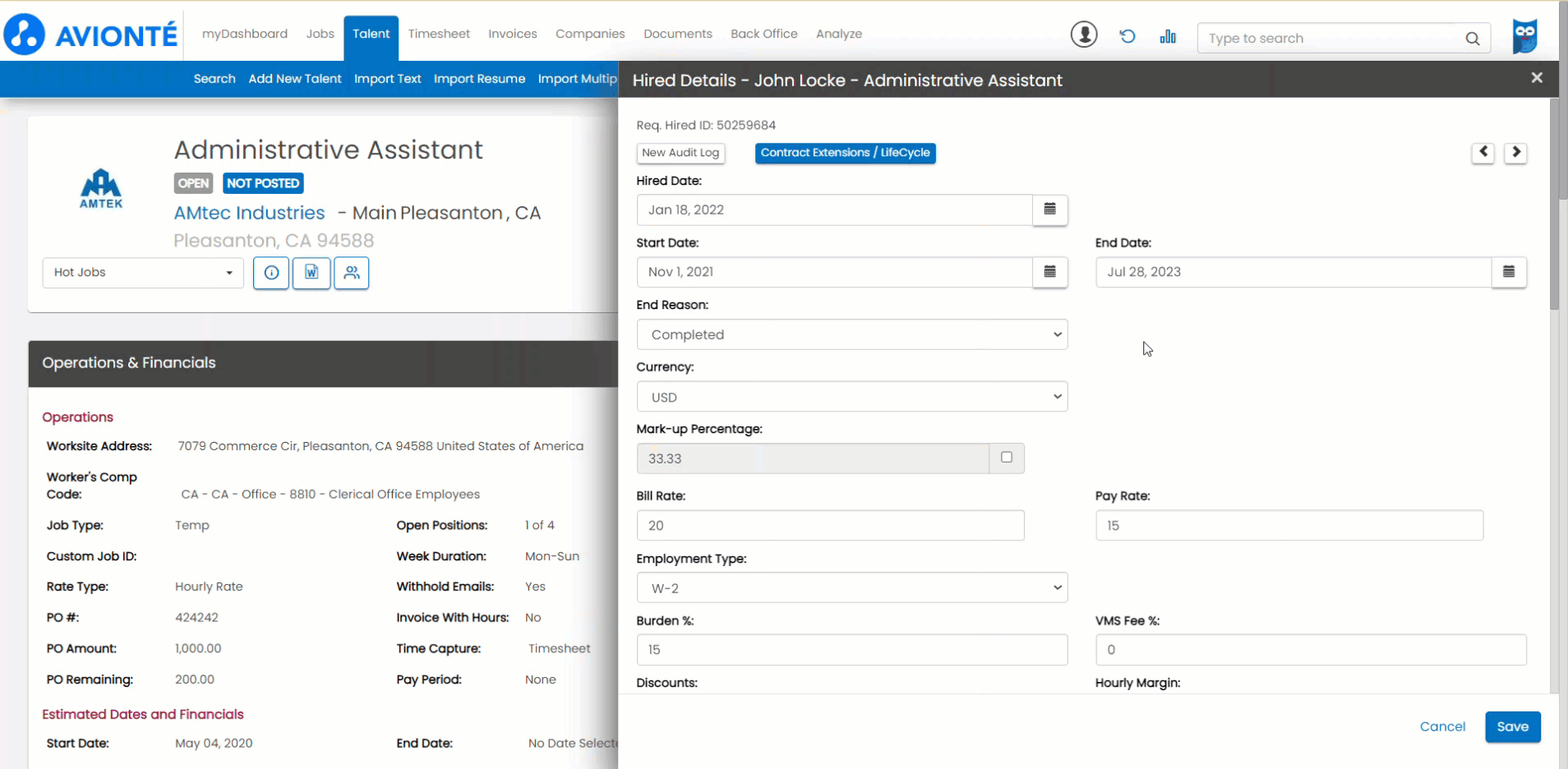This screenshot has width=1568, height=769.
Task: Click the Burden % input field
Action: click(x=852, y=650)
